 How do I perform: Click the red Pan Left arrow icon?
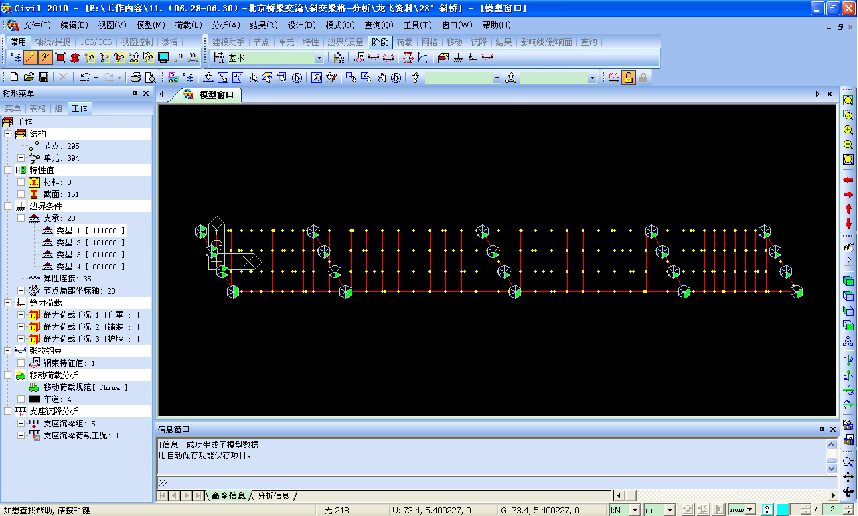(x=848, y=179)
